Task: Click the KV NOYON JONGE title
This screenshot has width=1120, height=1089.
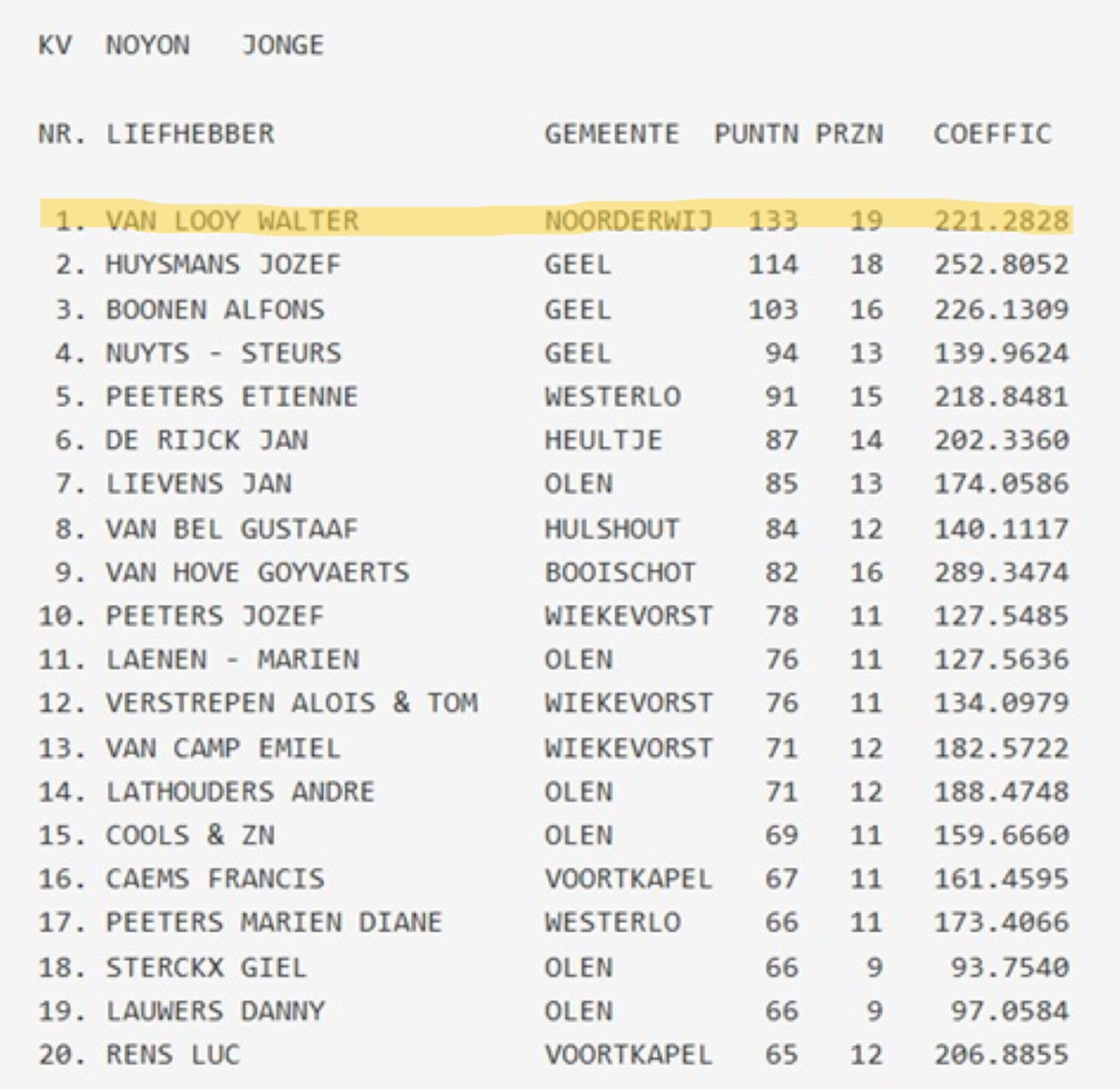Action: tap(181, 45)
